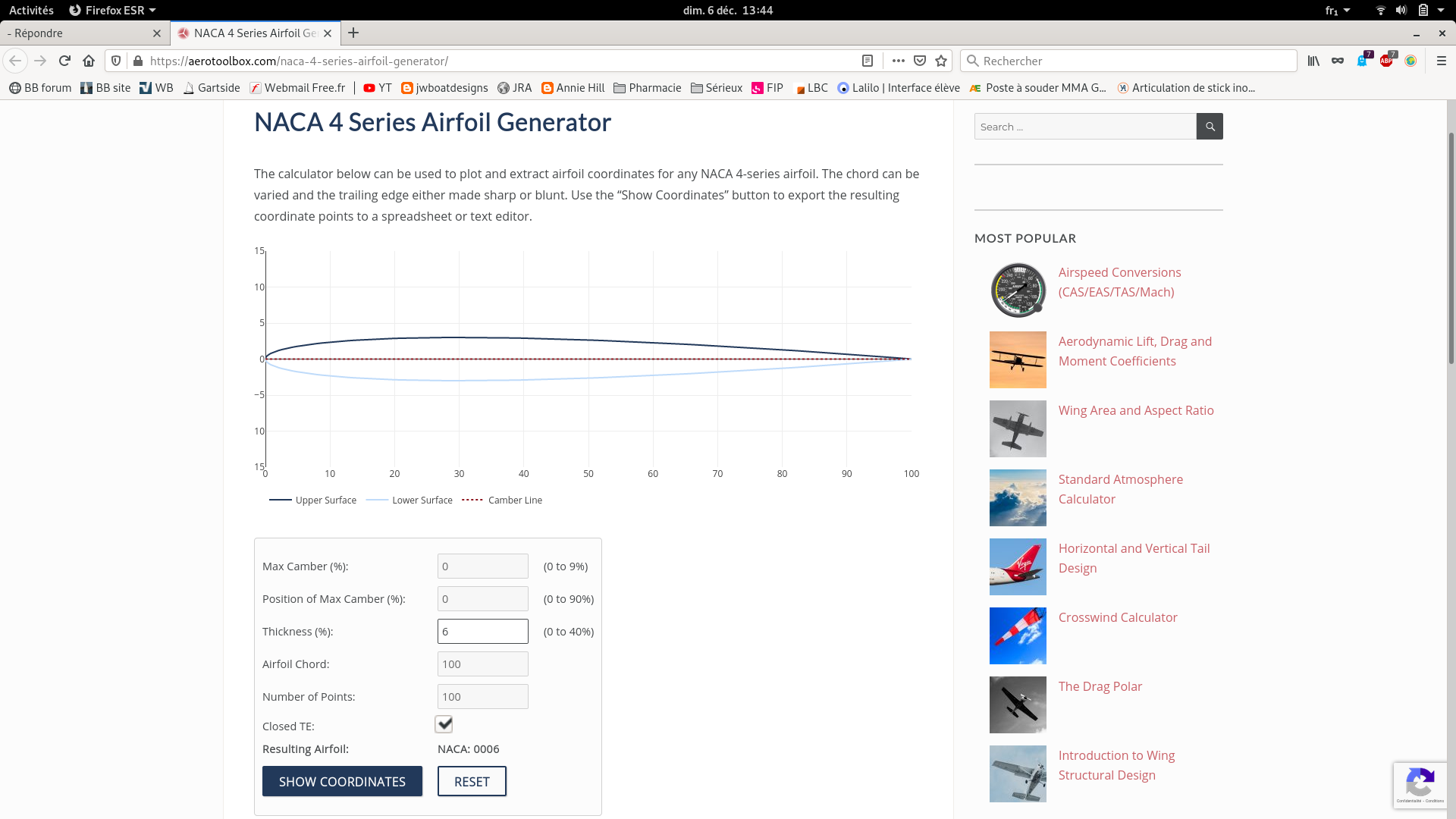Screen dimensions: 1456x819
Task: Close the NACA 4 Series Airfoil tab
Action: click(328, 33)
